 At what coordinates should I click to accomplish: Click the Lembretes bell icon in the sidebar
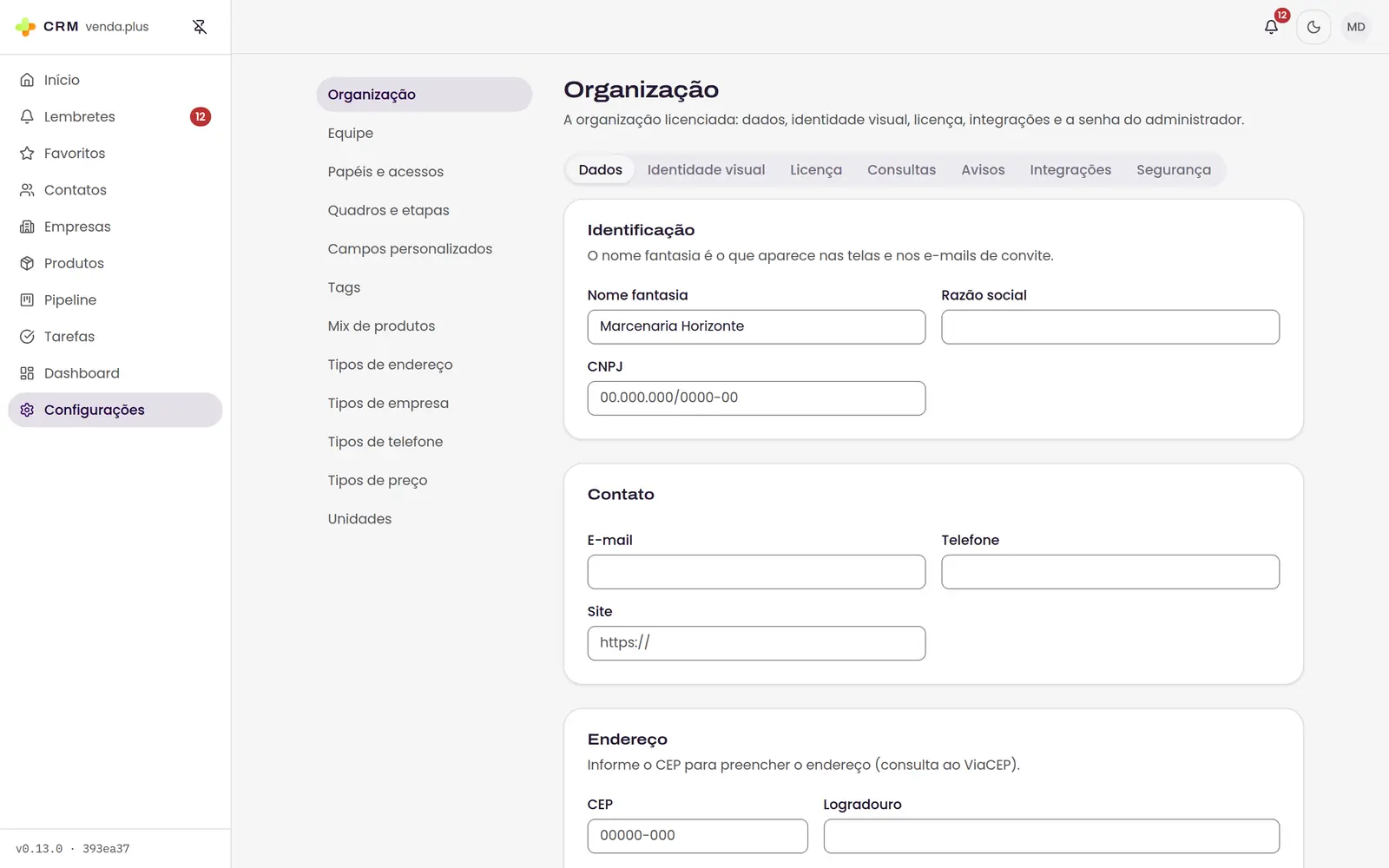coord(27,116)
